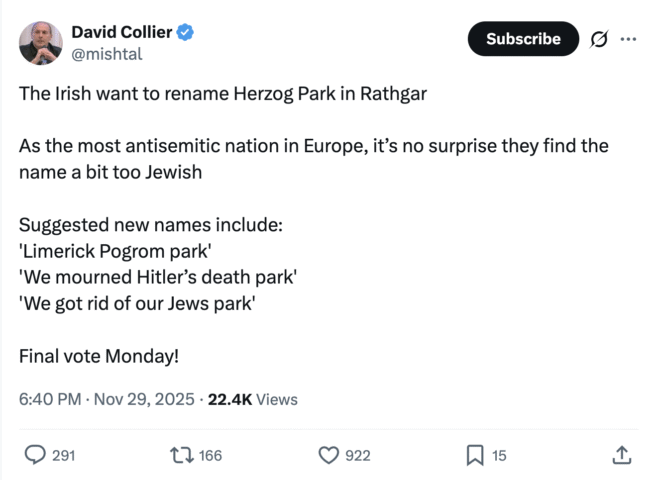Click the reply speech bubble icon
Screen dimensions: 653x480
click(35, 455)
